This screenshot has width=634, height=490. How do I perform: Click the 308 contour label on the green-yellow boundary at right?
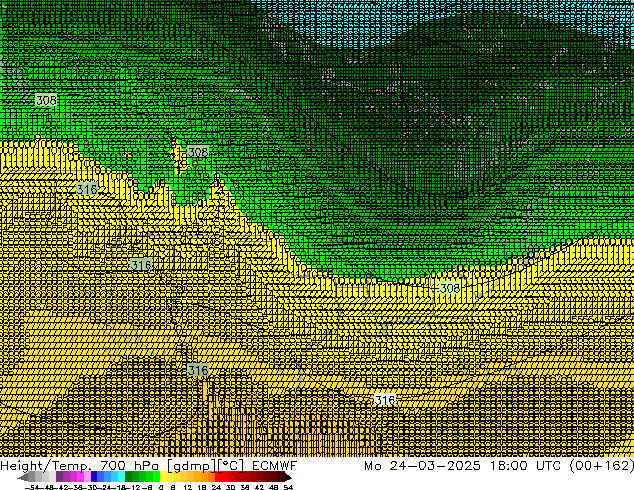(x=449, y=288)
